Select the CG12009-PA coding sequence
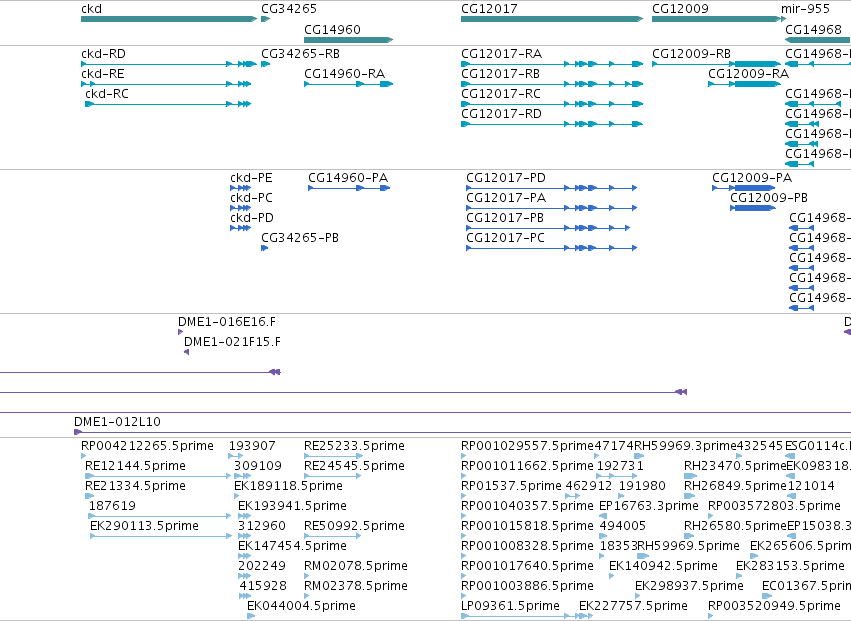Screen dimensions: 851x621 point(752,178)
